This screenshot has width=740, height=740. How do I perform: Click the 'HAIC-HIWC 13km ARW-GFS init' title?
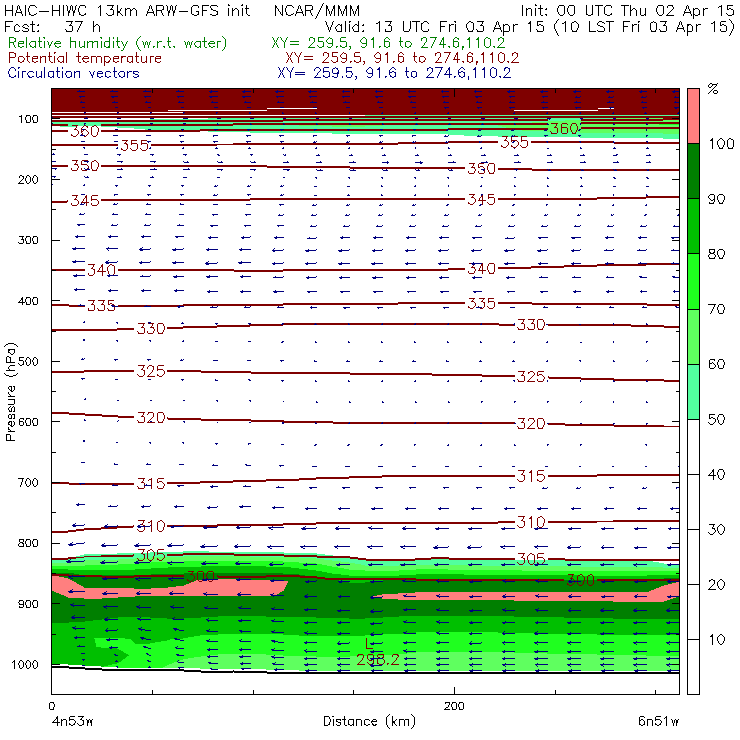[x=127, y=10]
